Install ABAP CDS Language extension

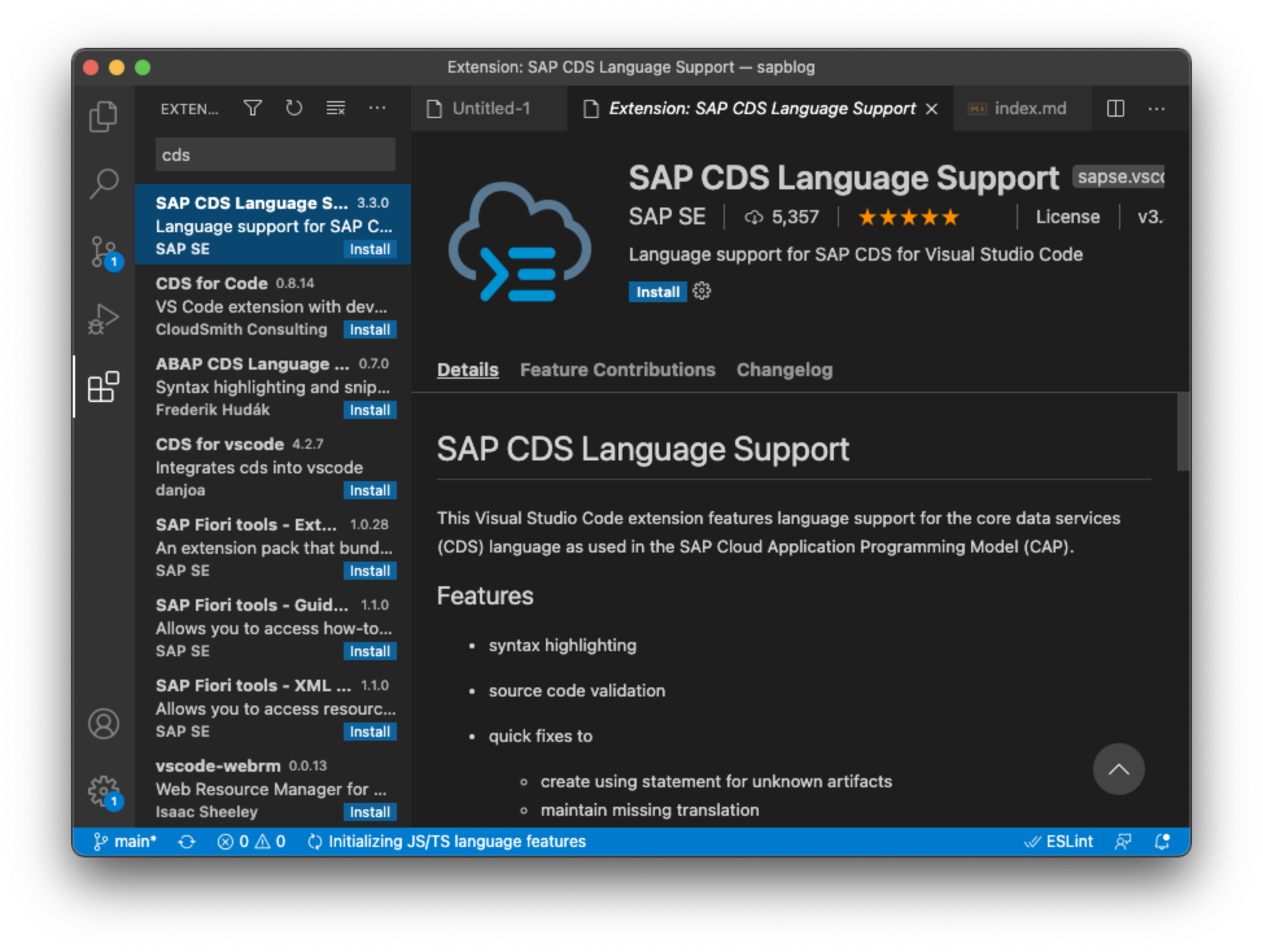coord(370,410)
